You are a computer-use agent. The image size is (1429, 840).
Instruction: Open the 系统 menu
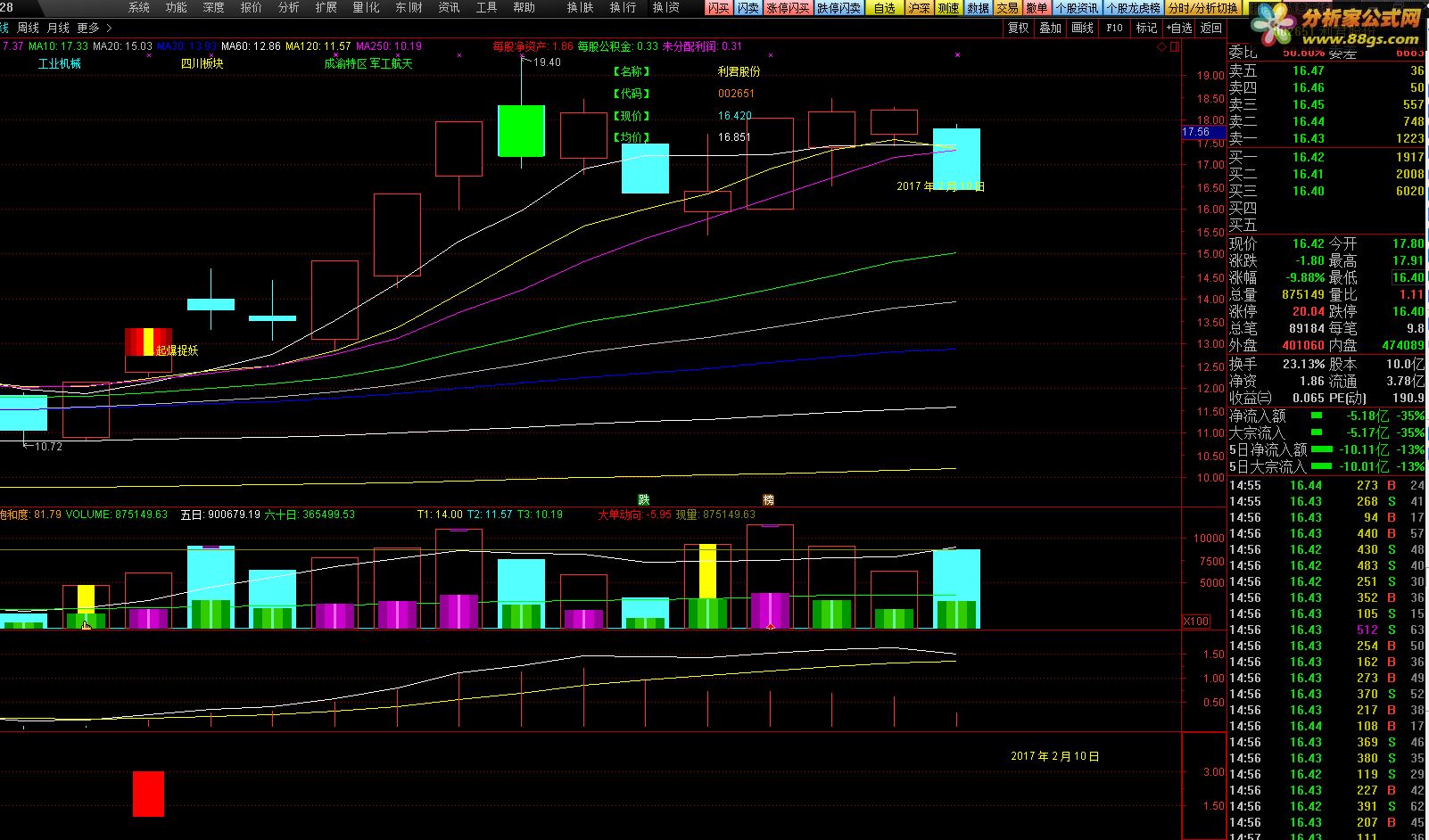point(139,7)
